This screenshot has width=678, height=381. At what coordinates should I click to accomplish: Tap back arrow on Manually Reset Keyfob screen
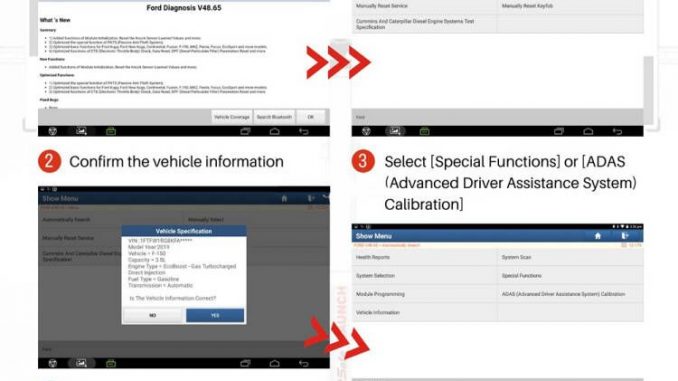coord(617,131)
